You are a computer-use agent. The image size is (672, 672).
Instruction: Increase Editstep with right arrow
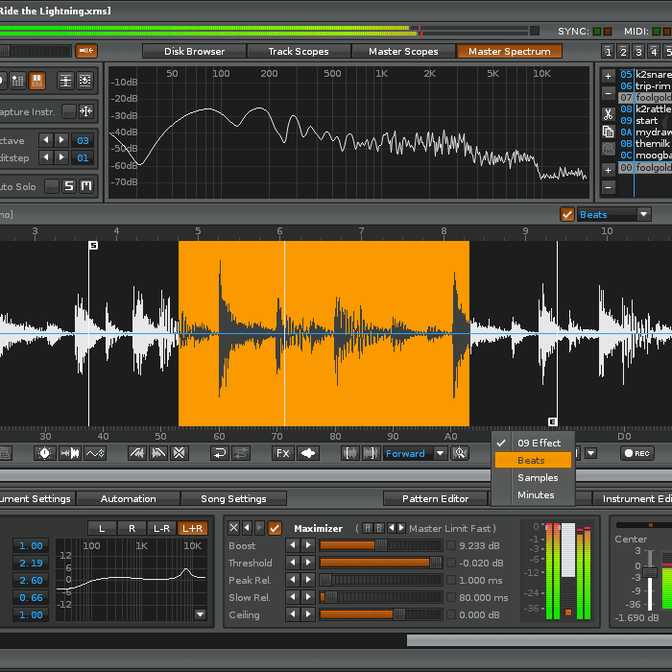pos(61,157)
